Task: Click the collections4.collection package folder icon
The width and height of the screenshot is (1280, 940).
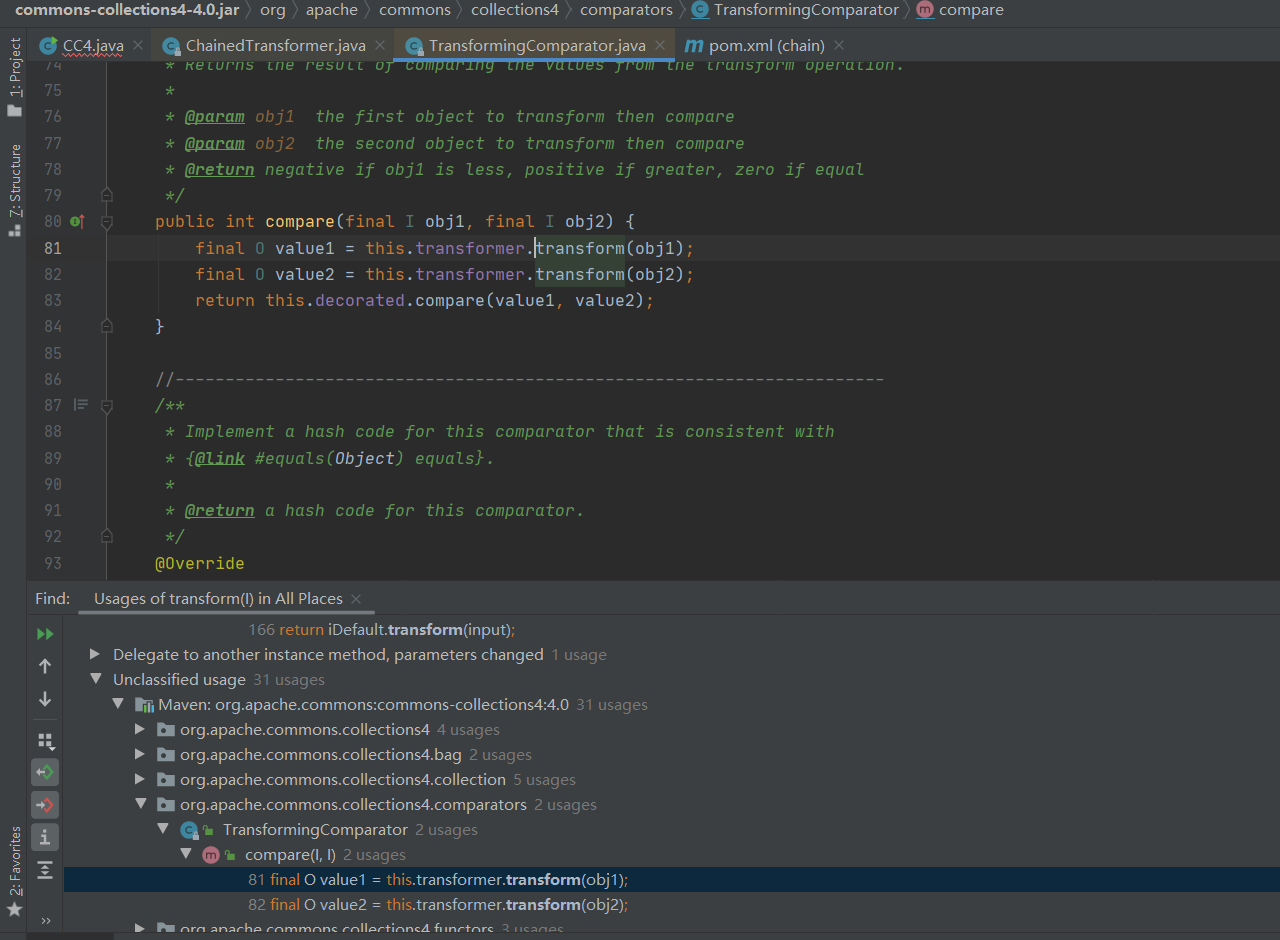Action: (x=166, y=780)
